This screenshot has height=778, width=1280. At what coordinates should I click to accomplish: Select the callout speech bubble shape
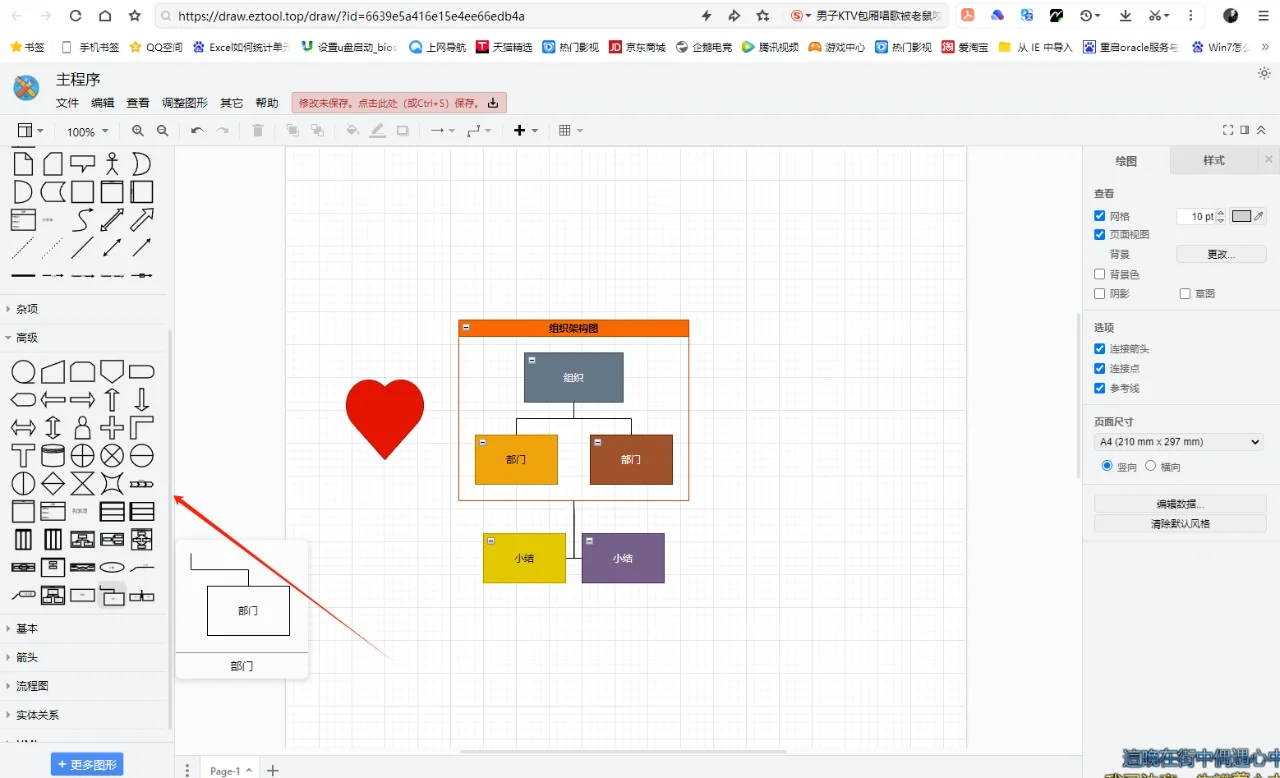click(82, 163)
